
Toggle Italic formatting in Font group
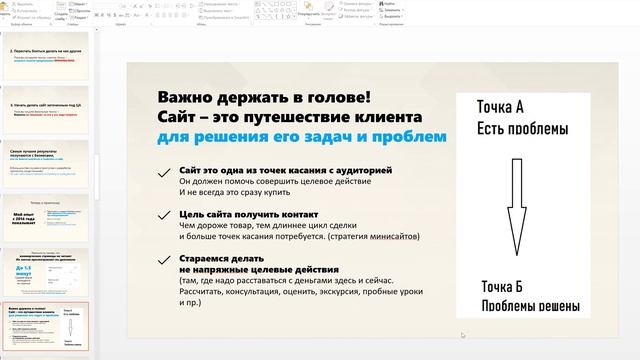point(102,15)
